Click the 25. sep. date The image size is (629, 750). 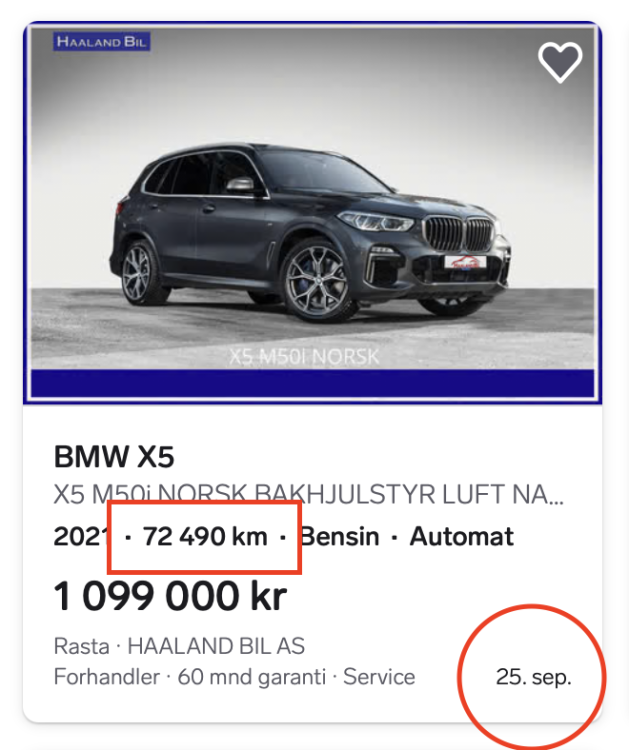(533, 677)
